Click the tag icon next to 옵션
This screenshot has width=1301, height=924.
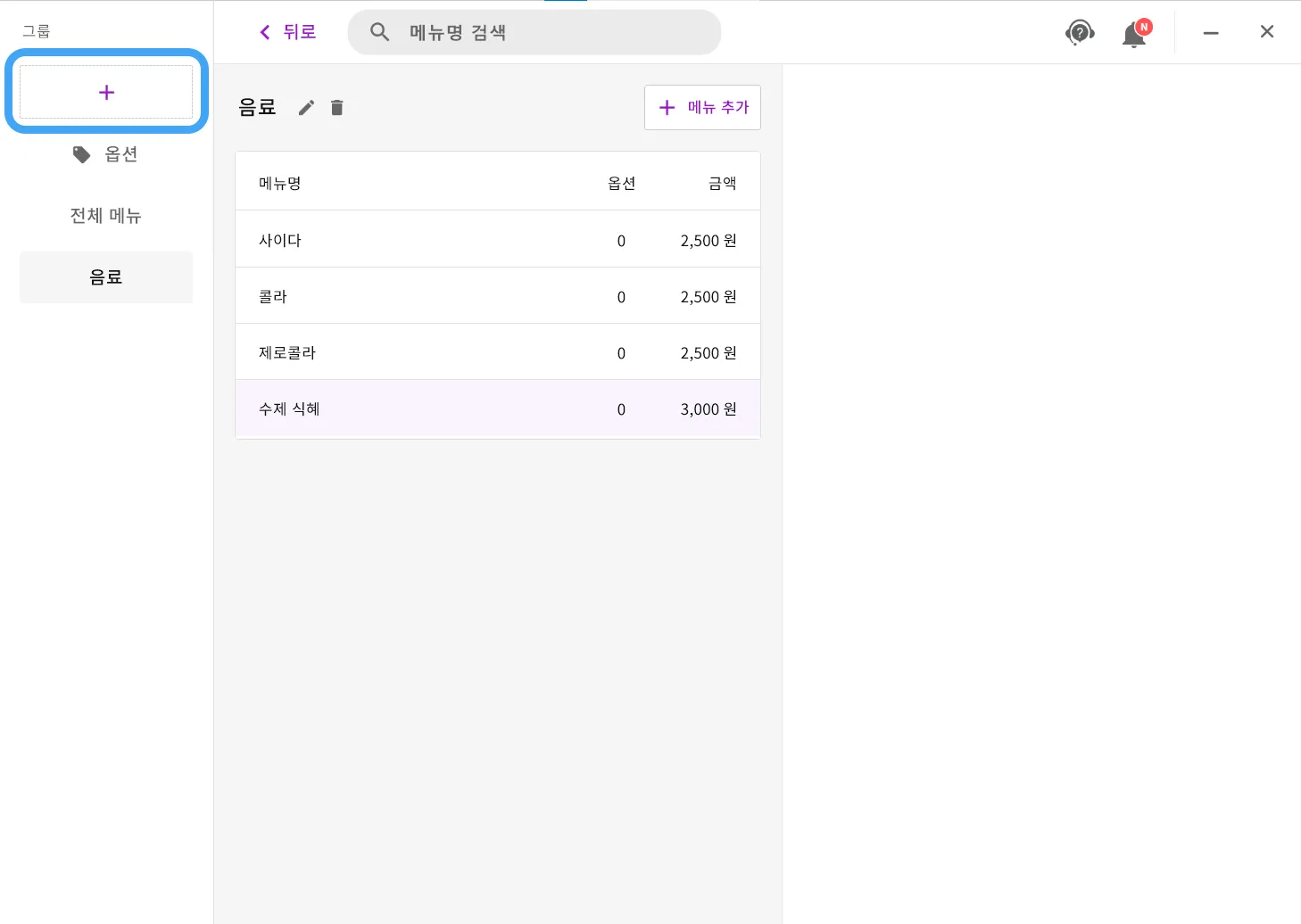(x=82, y=155)
